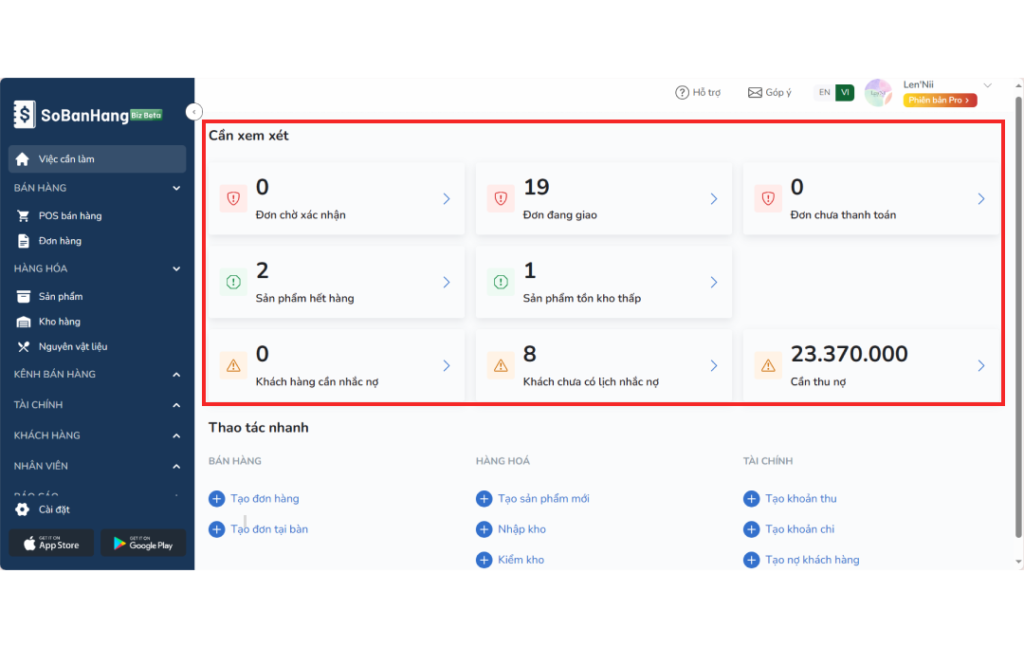Switch language to EN
Image resolution: width=1024 pixels, height=647 pixels.
coord(825,93)
